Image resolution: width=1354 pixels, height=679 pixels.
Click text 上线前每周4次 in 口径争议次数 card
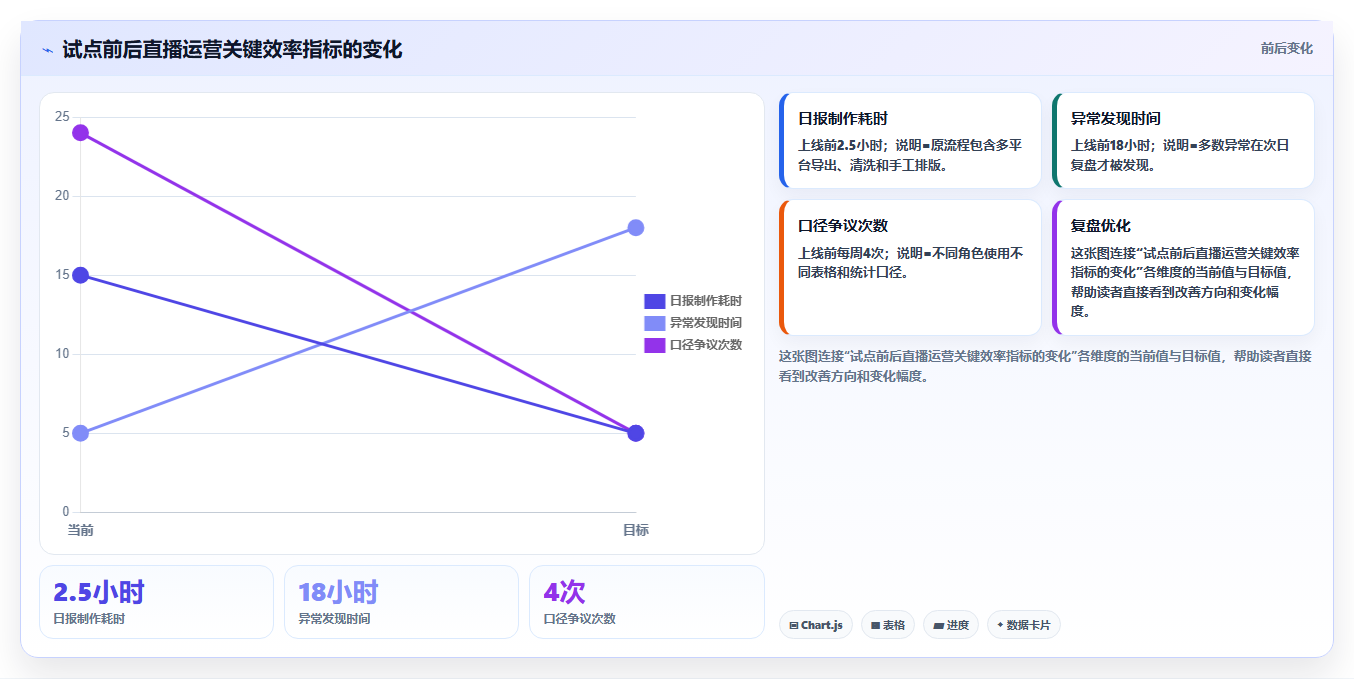pyautogui.click(x=843, y=253)
